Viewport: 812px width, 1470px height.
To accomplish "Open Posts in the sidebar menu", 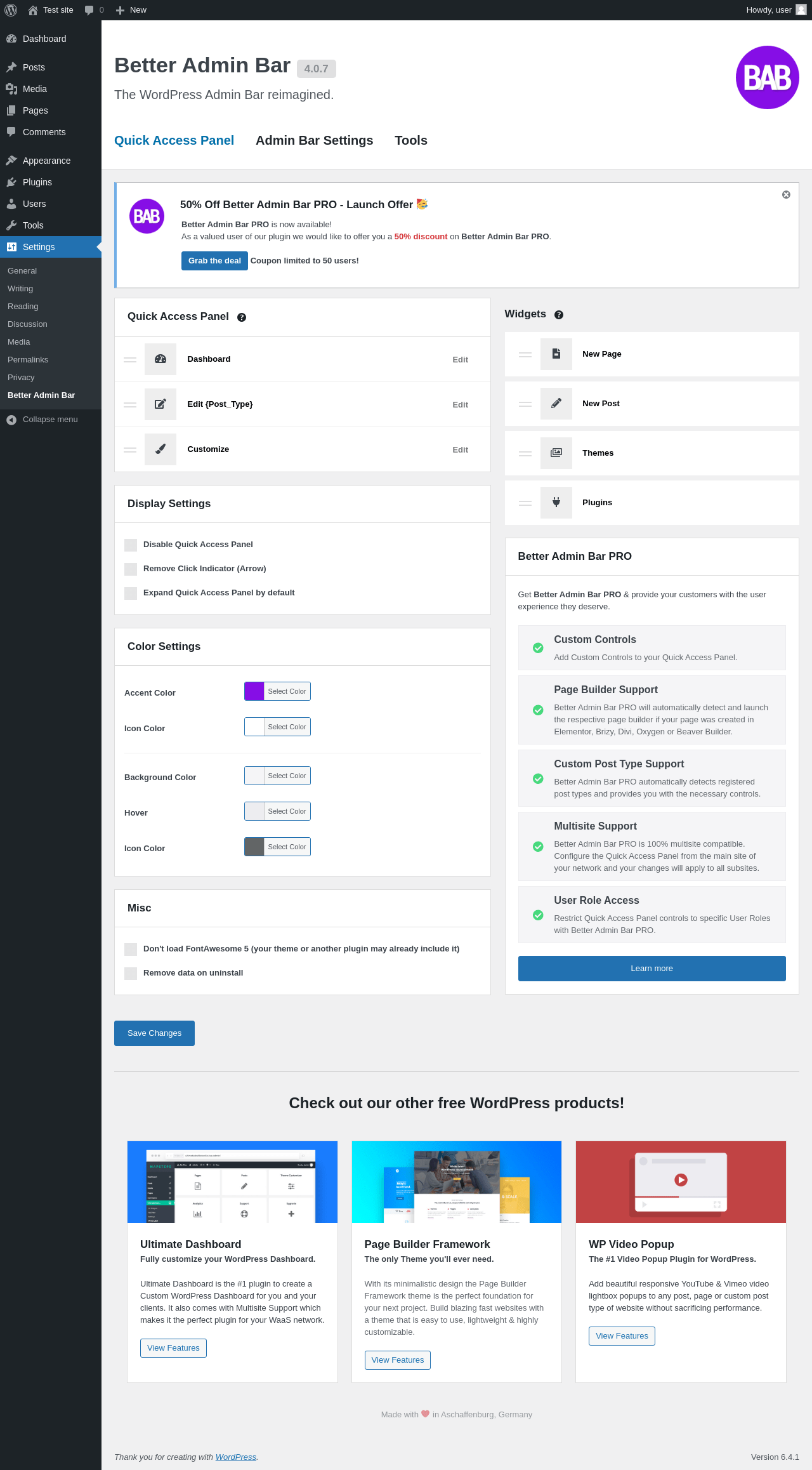I will coord(51,67).
